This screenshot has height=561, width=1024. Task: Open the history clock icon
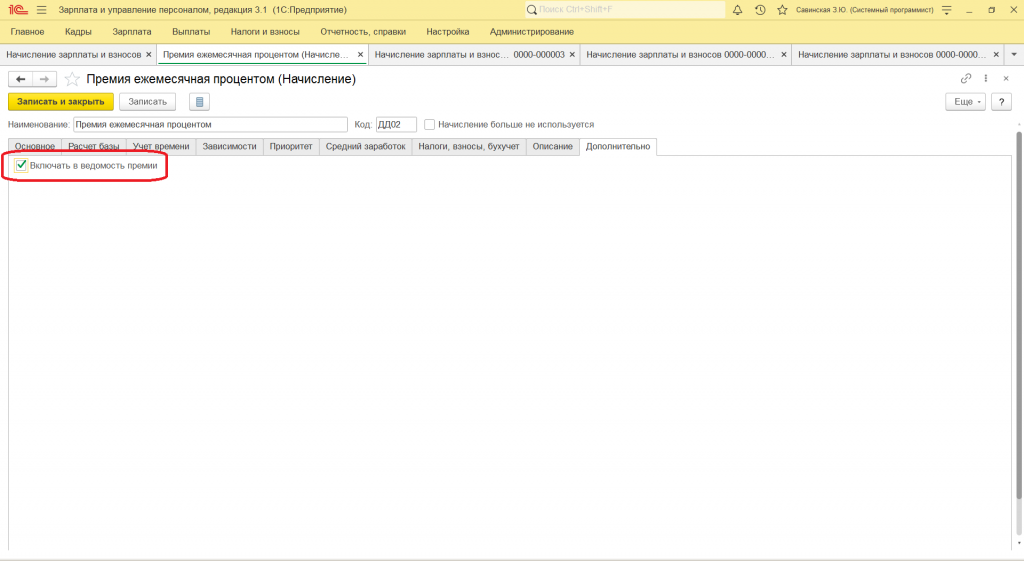tap(760, 10)
